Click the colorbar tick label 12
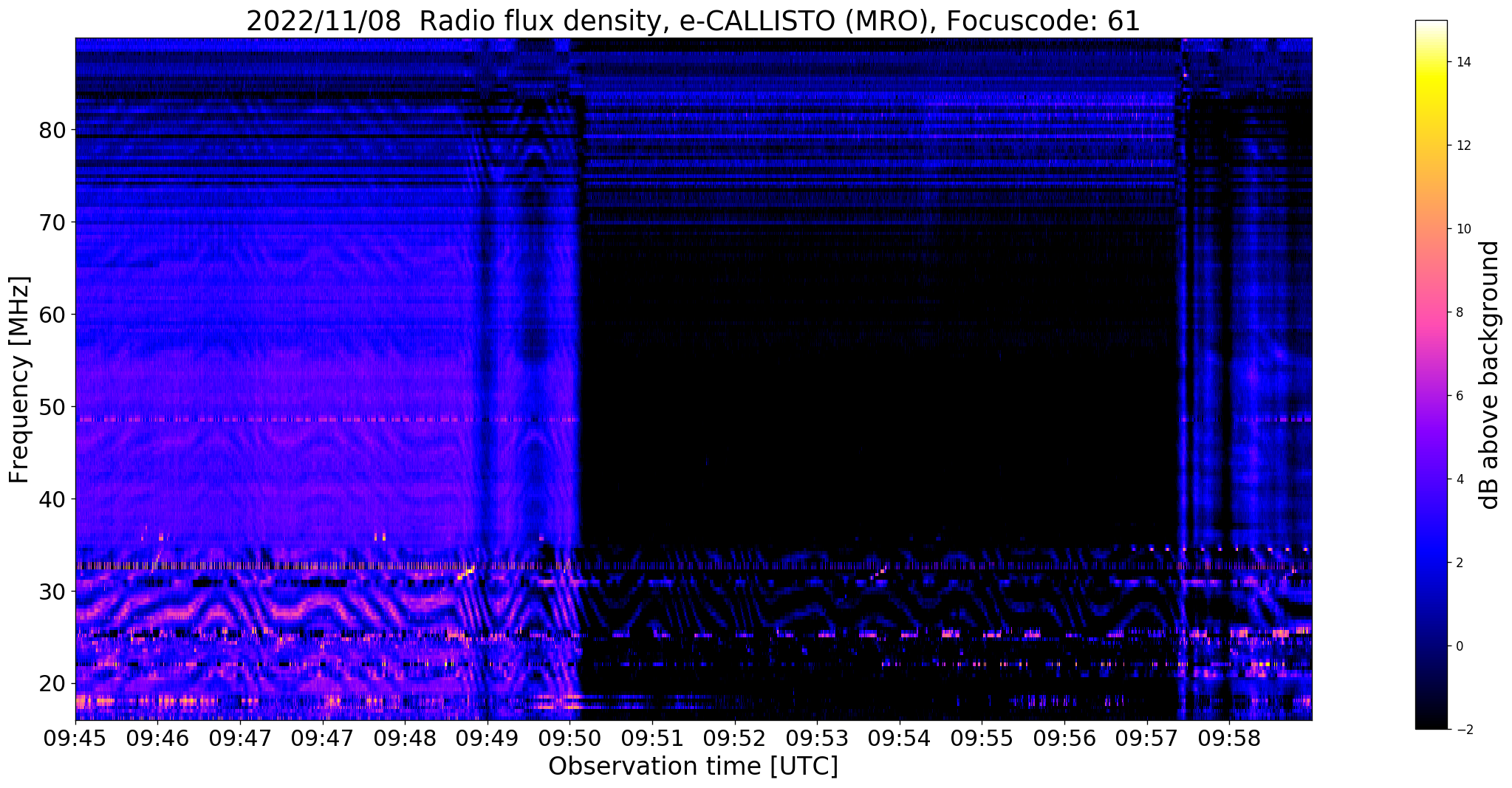Image resolution: width=1512 pixels, height=788 pixels. click(x=1463, y=145)
